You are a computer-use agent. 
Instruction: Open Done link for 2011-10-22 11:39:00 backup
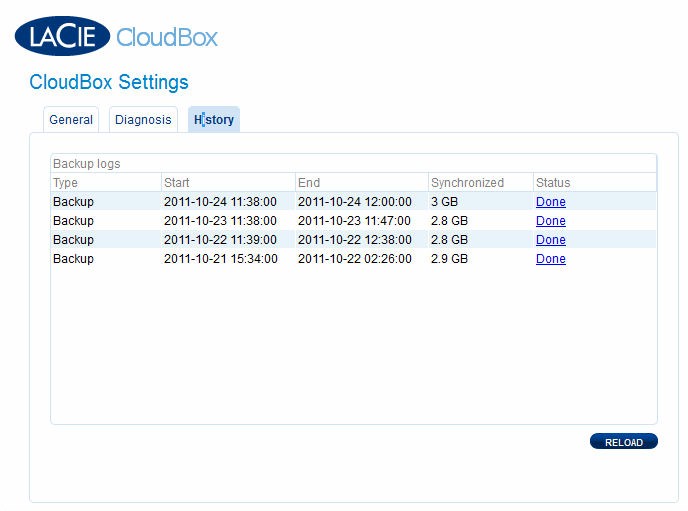click(x=551, y=239)
